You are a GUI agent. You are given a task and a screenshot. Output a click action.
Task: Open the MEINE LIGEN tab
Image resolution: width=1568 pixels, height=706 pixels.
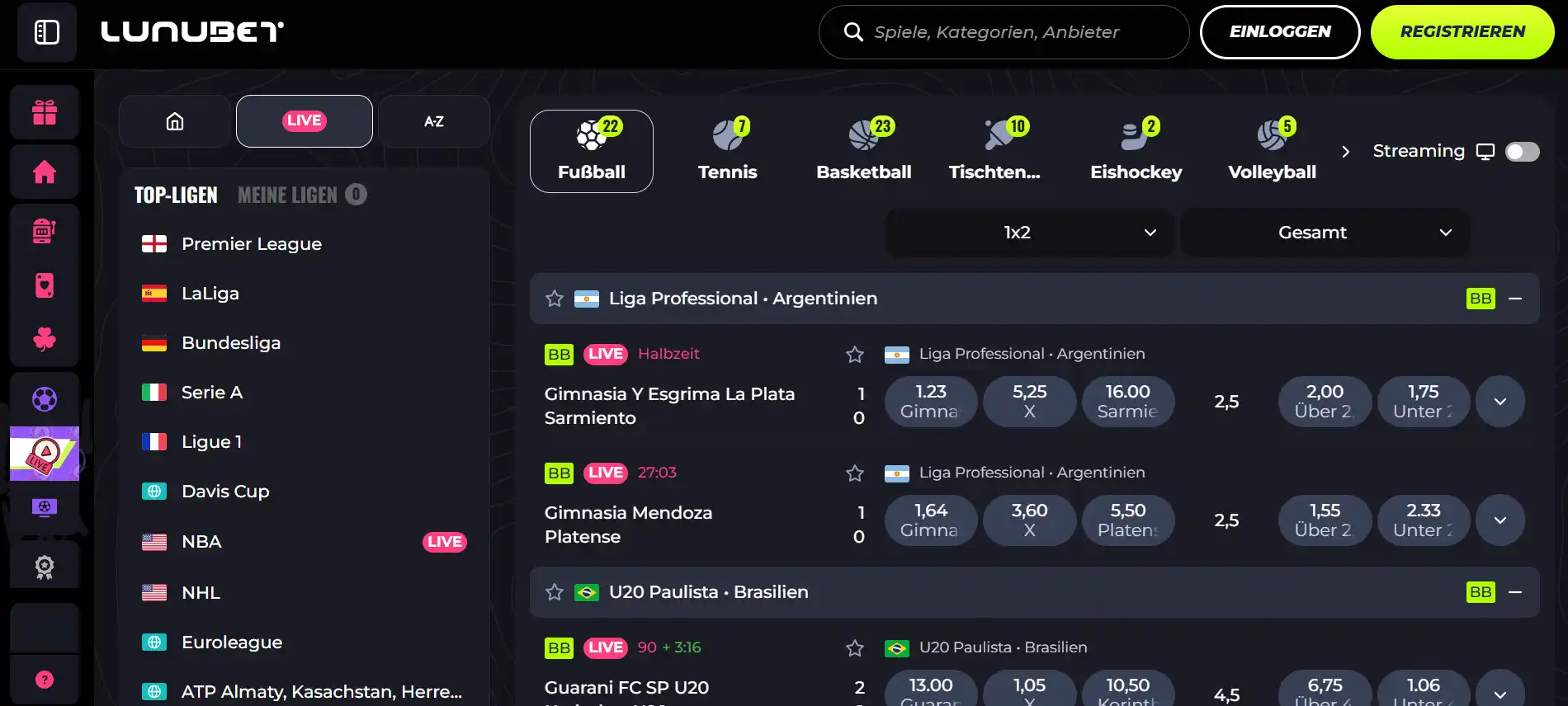click(302, 195)
